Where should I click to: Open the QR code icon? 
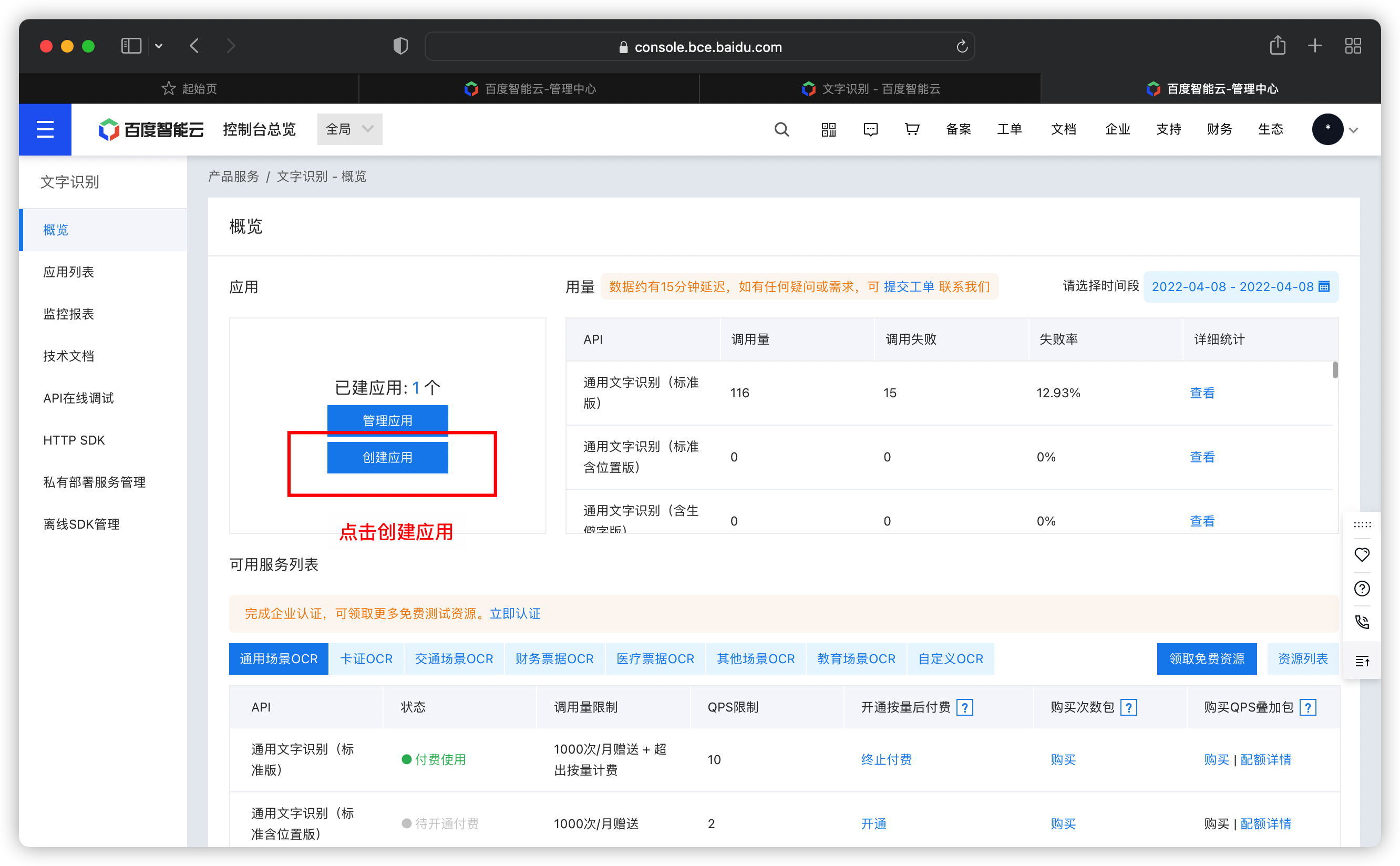pos(828,129)
